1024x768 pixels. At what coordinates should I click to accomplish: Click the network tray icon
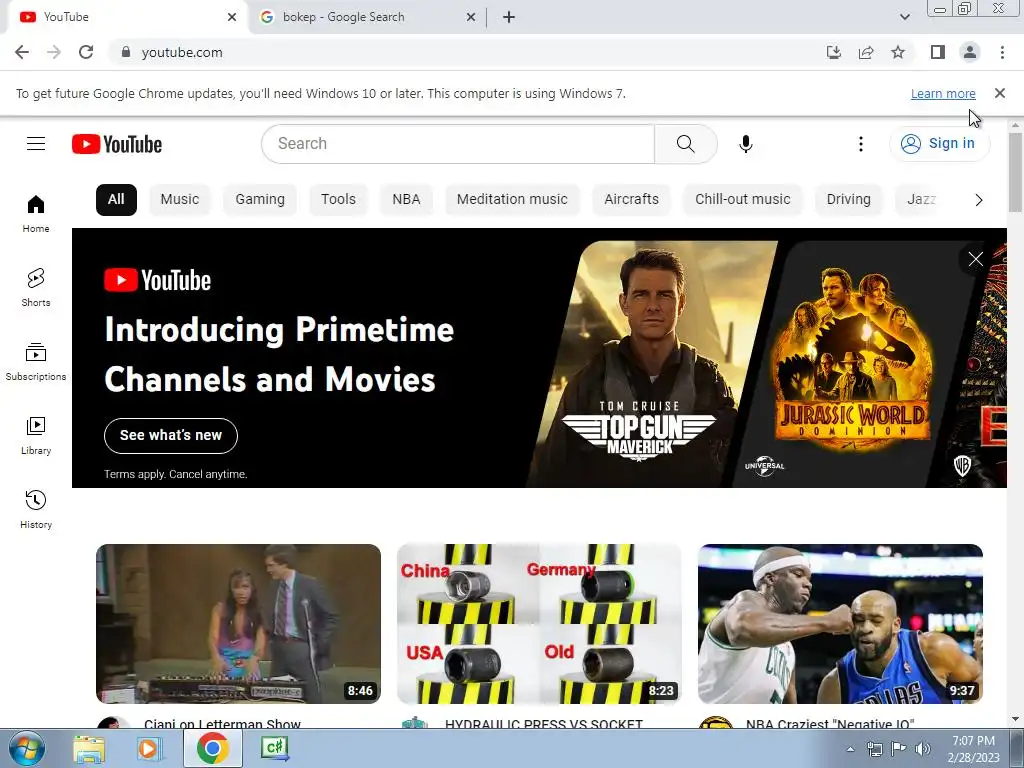click(874, 749)
